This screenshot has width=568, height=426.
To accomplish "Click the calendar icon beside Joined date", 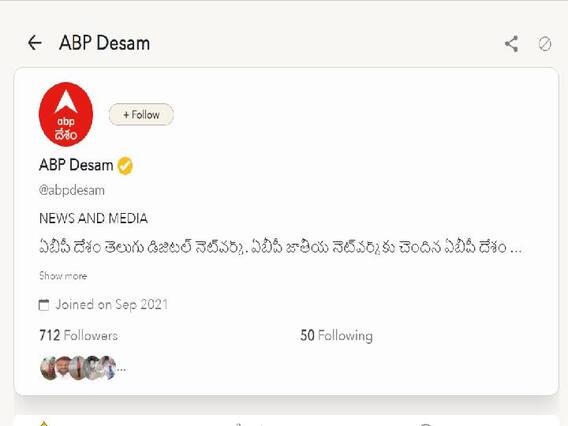I will tap(43, 305).
